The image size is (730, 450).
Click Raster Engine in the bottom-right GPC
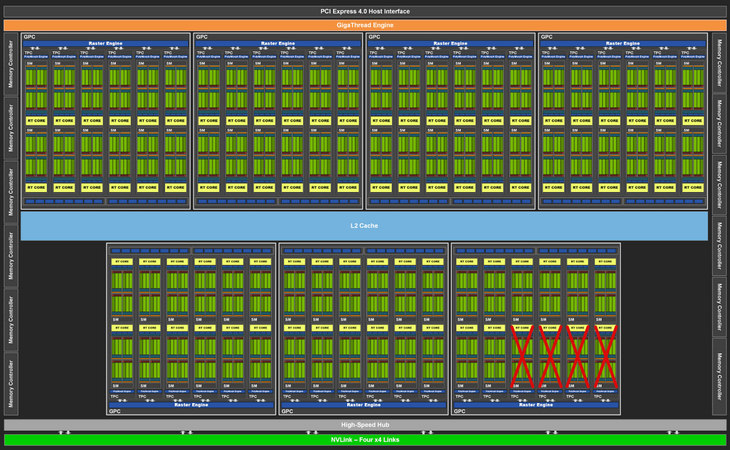[x=536, y=405]
